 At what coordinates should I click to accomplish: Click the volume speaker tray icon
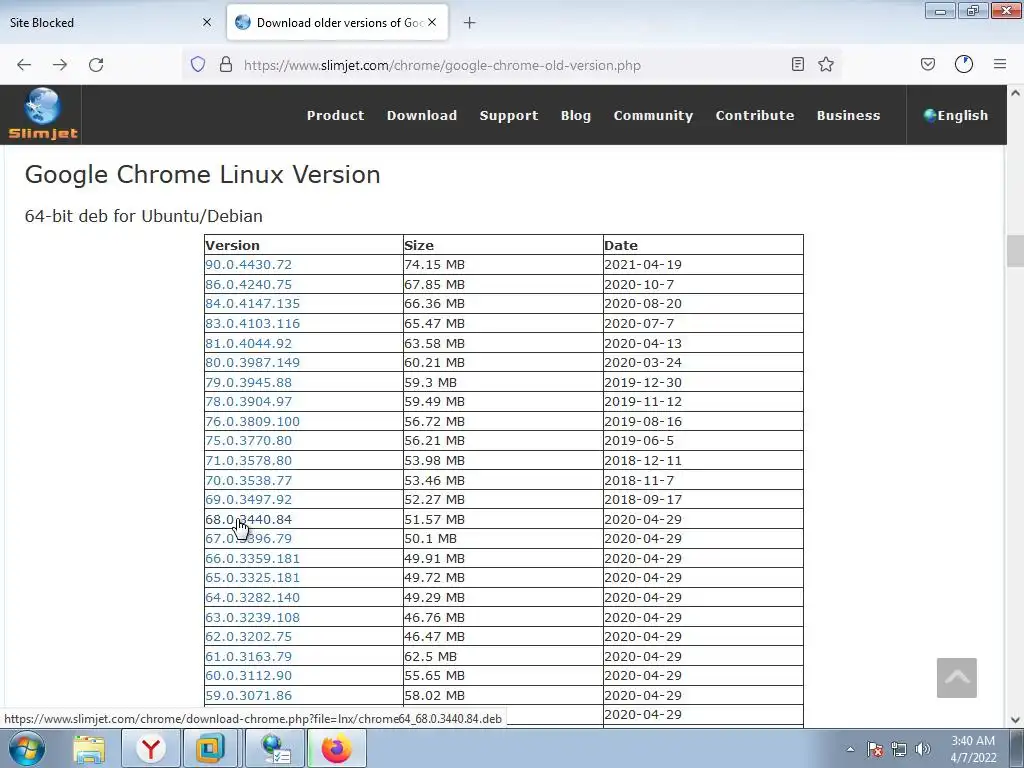click(x=923, y=750)
